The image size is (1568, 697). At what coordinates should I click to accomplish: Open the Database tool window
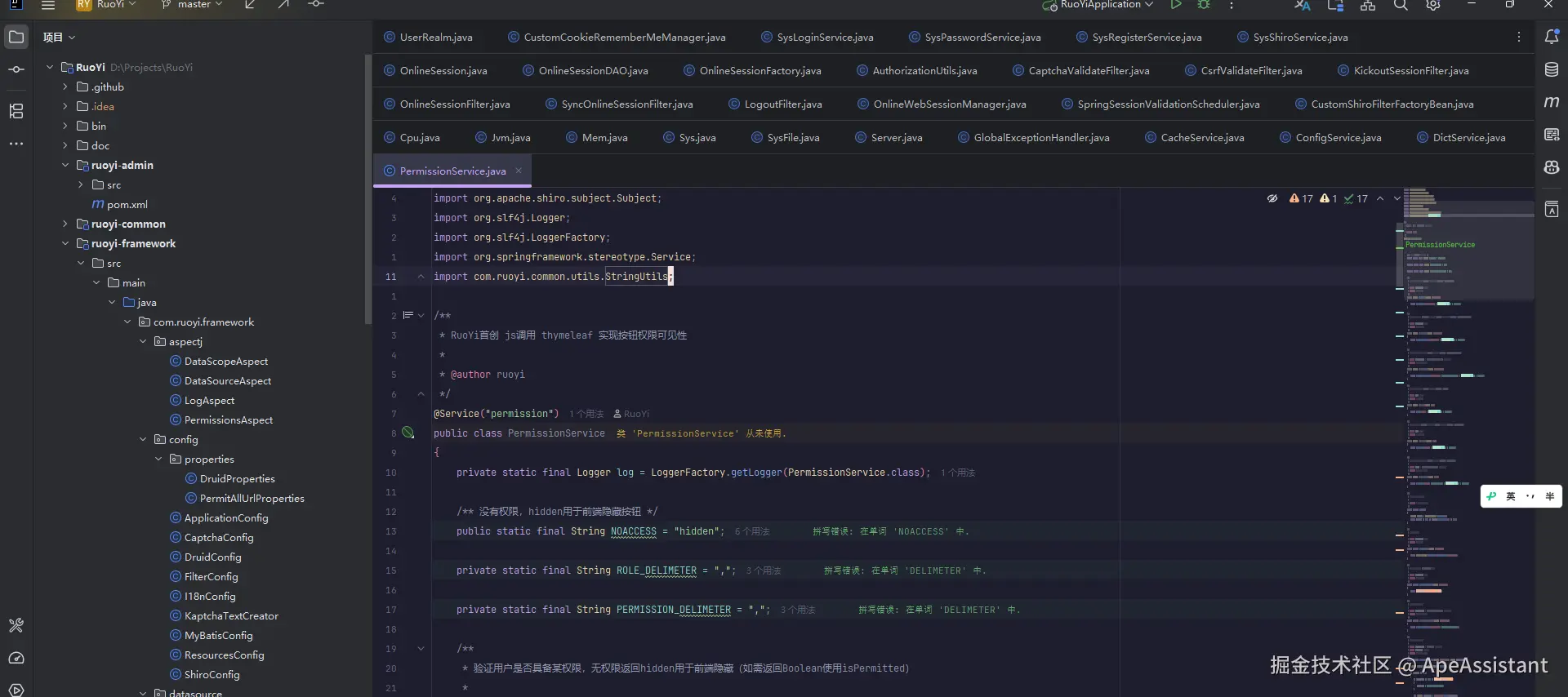coord(1552,70)
